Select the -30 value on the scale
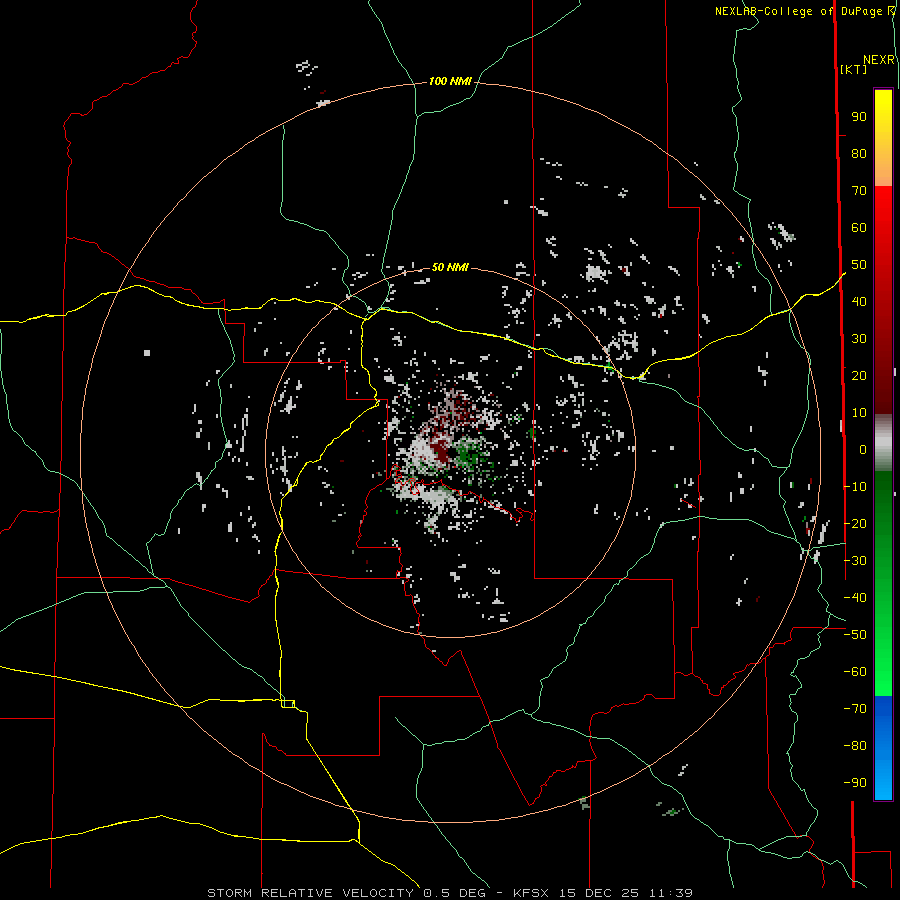 tap(855, 561)
